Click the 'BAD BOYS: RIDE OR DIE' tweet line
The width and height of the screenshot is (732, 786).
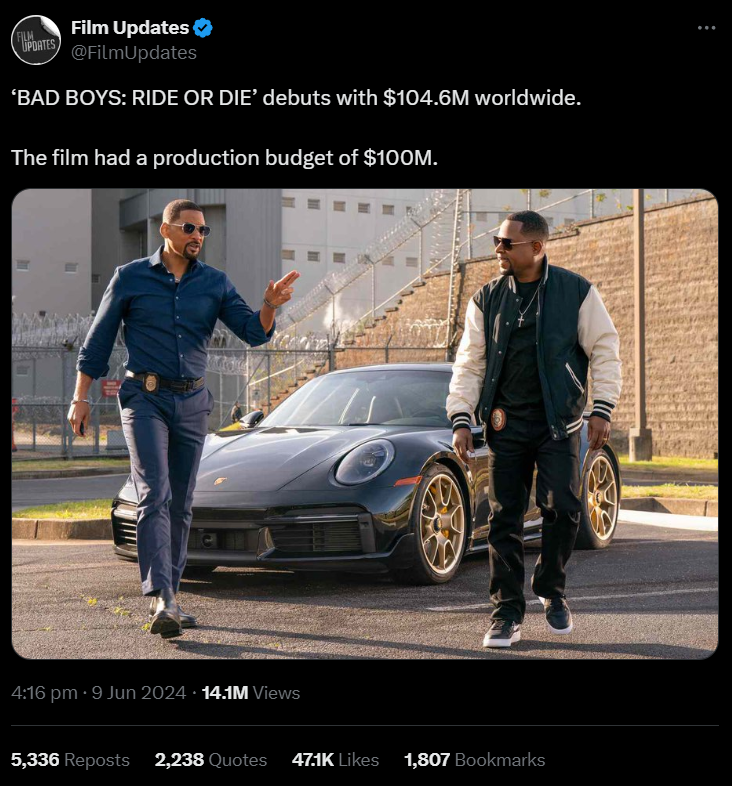click(x=295, y=101)
